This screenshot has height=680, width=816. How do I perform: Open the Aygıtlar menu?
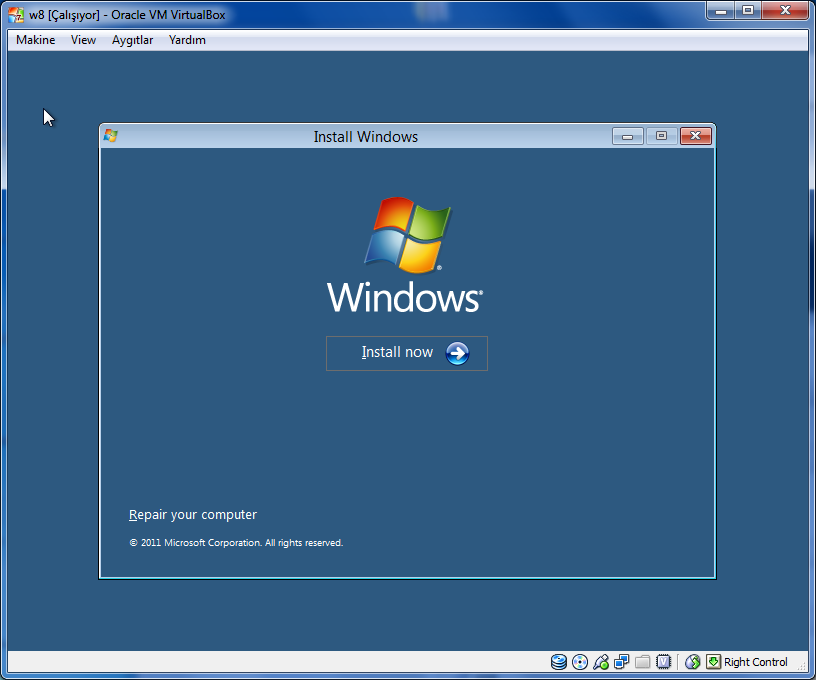[132, 40]
